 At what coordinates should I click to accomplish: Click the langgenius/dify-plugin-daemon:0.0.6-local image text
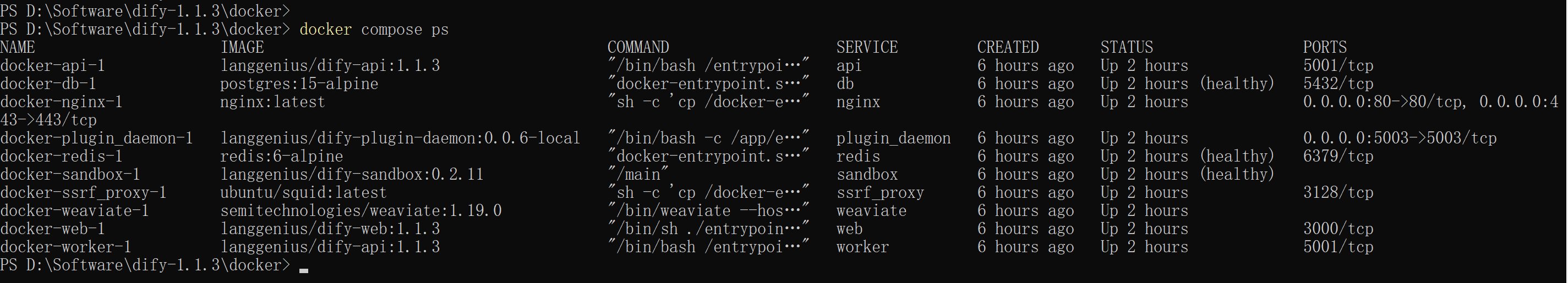[x=400, y=138]
